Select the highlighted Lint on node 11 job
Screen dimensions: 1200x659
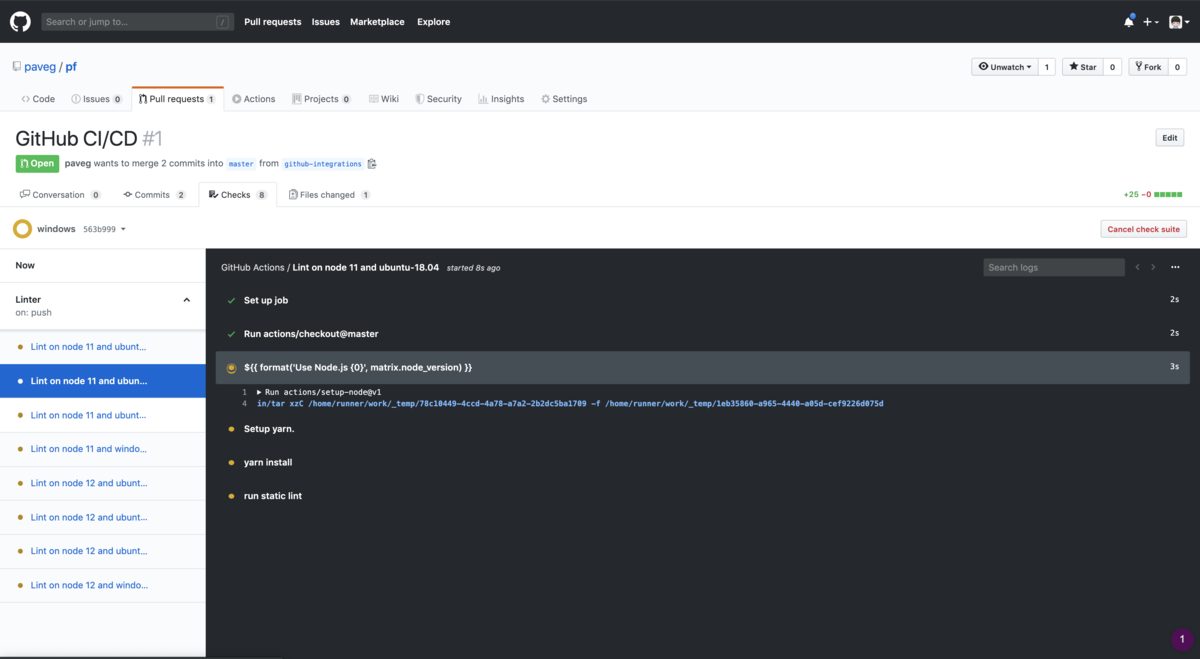tap(102, 381)
